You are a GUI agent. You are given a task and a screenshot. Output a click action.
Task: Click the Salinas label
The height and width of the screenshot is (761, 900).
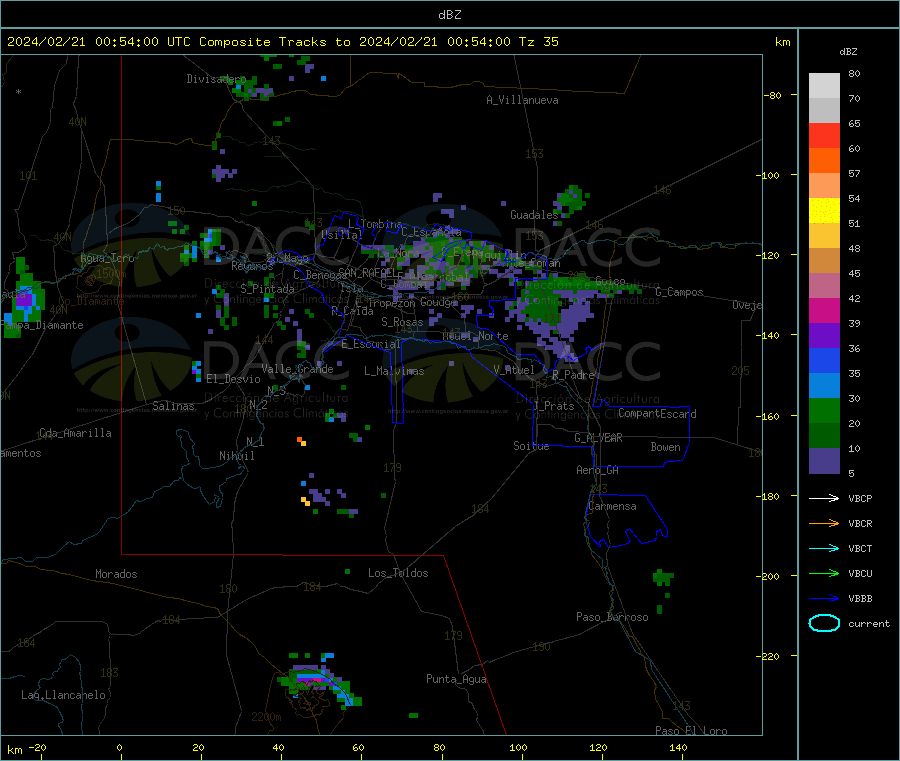click(x=173, y=406)
